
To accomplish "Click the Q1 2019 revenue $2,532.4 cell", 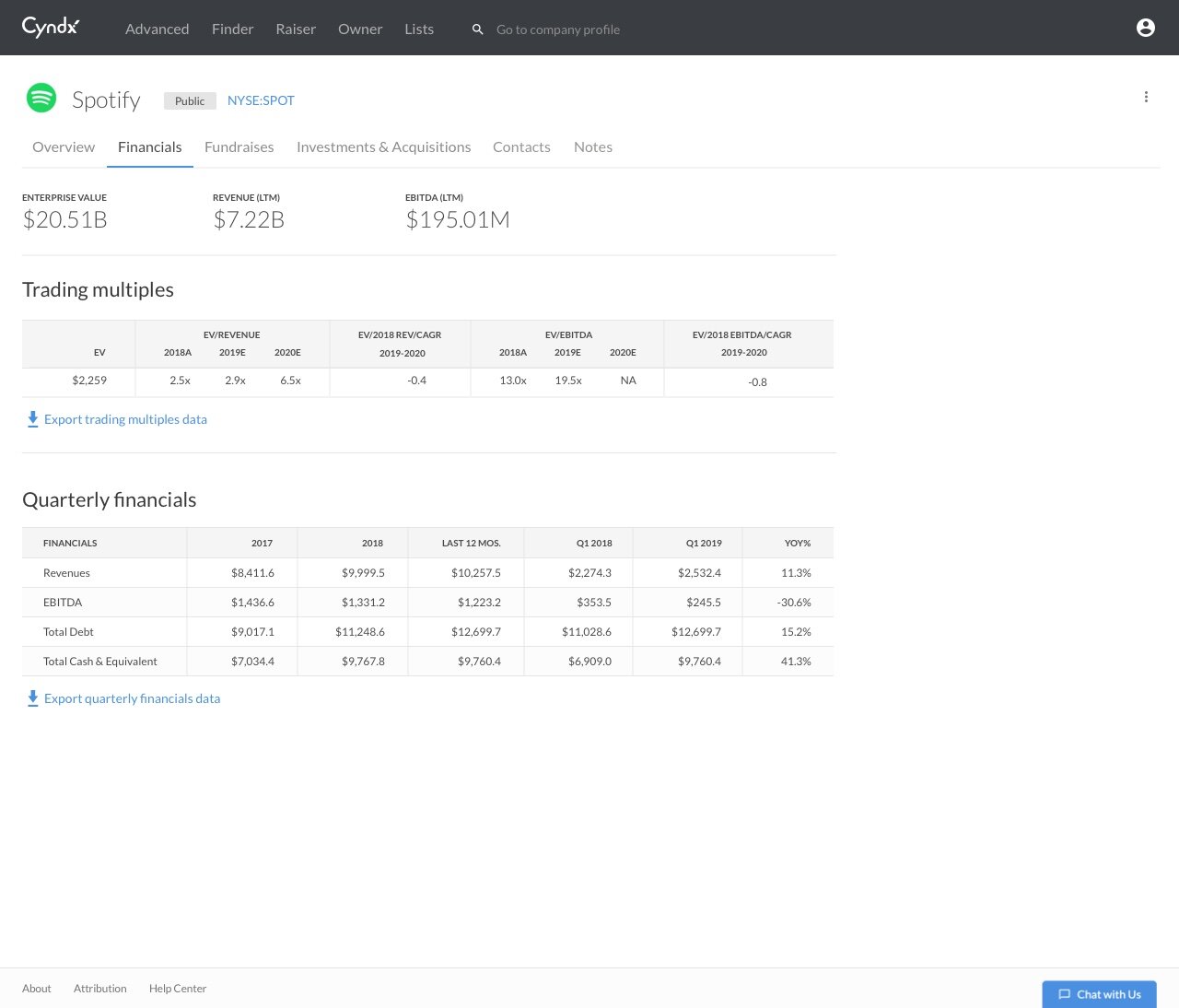I will tap(699, 573).
